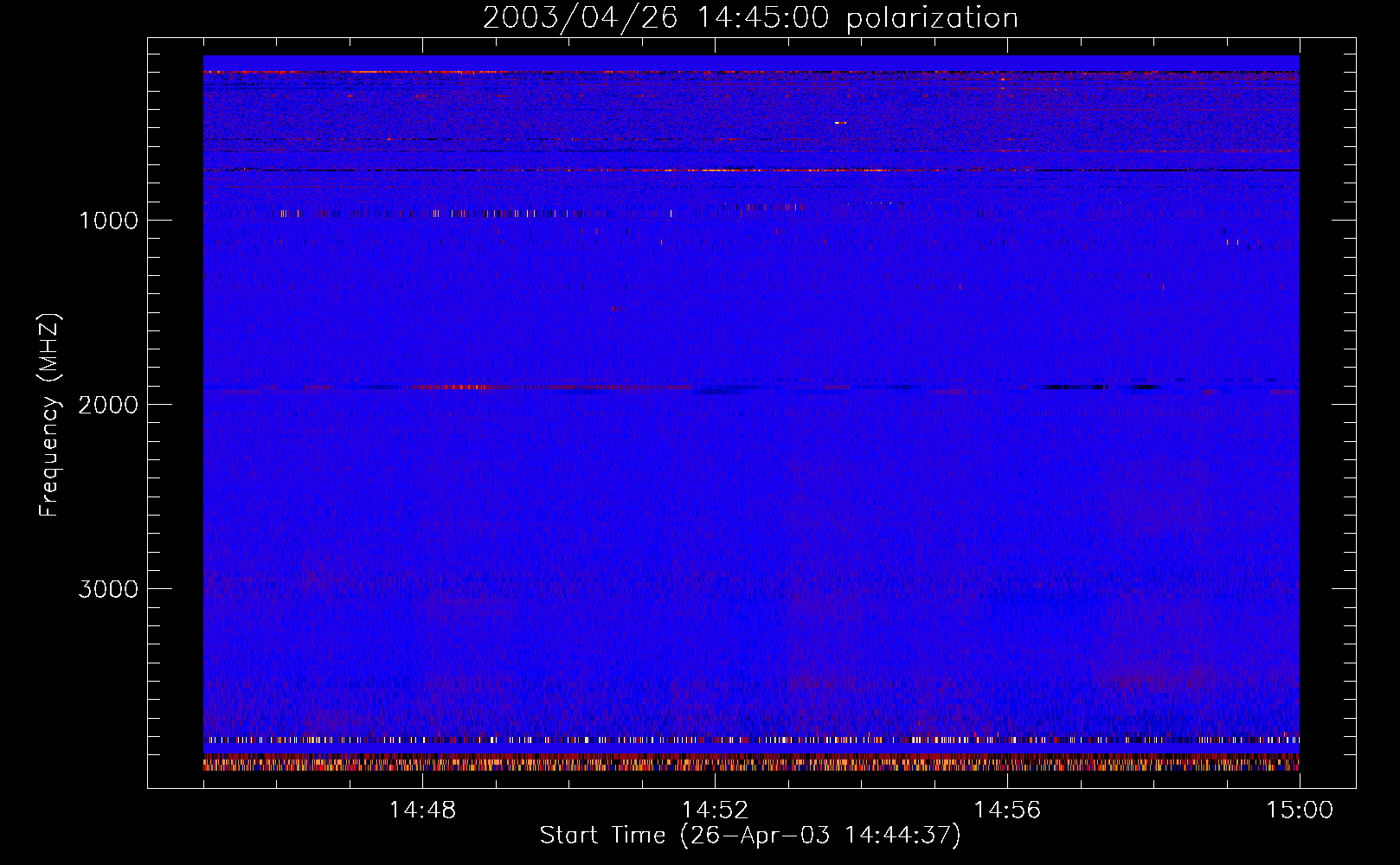Click the 14:52 time tick label
The image size is (1400, 865).
[715, 811]
